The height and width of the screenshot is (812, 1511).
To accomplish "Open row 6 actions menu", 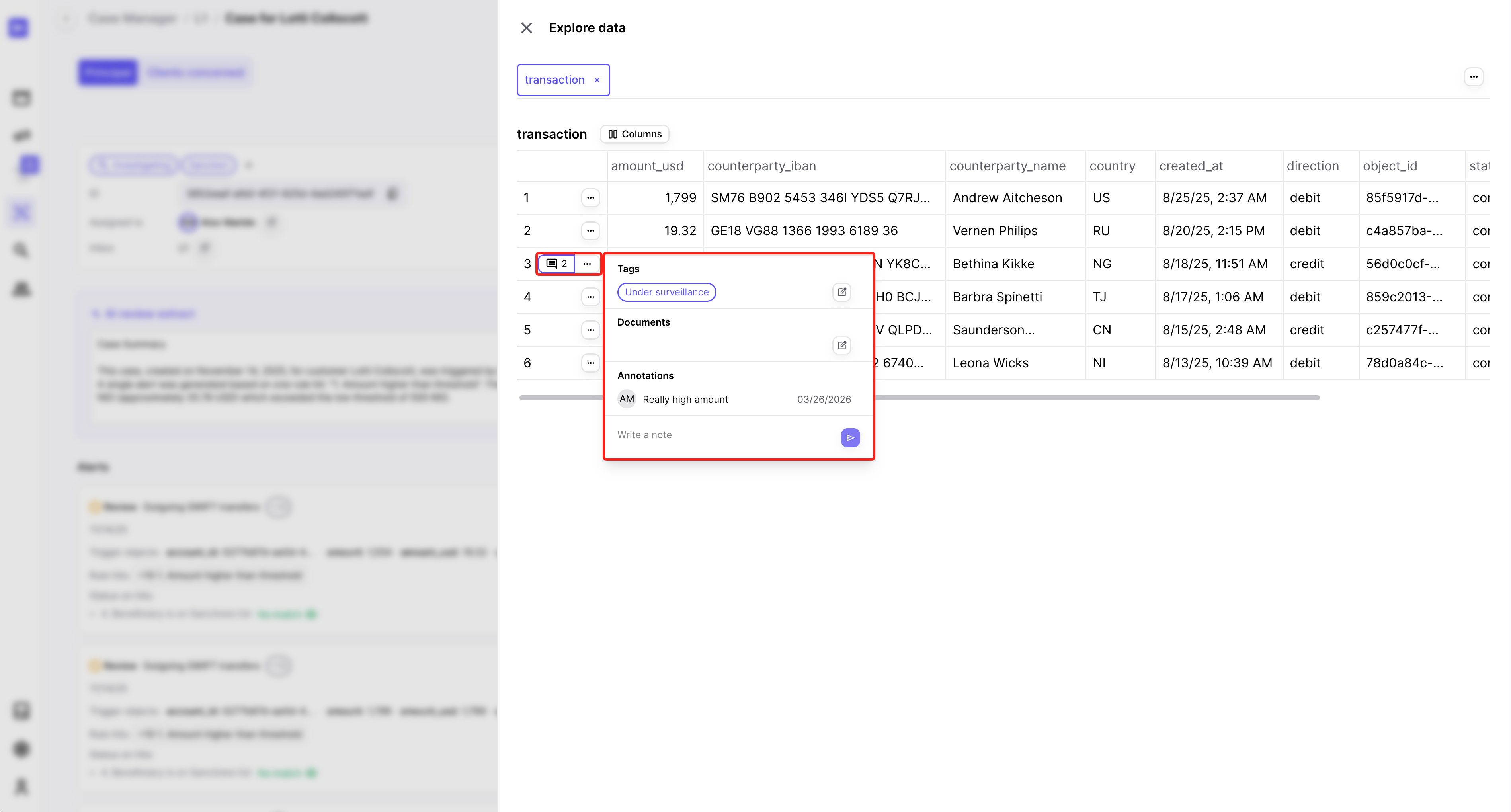I will [x=590, y=363].
